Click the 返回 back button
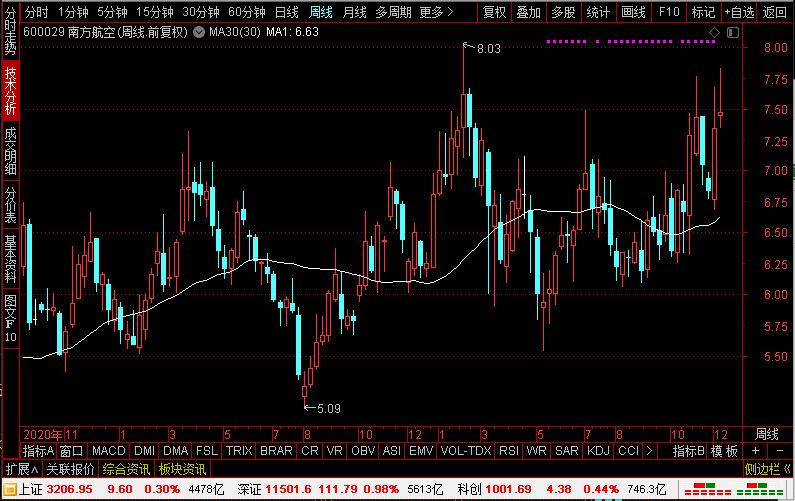This screenshot has width=795, height=501. pyautogui.click(x=775, y=12)
